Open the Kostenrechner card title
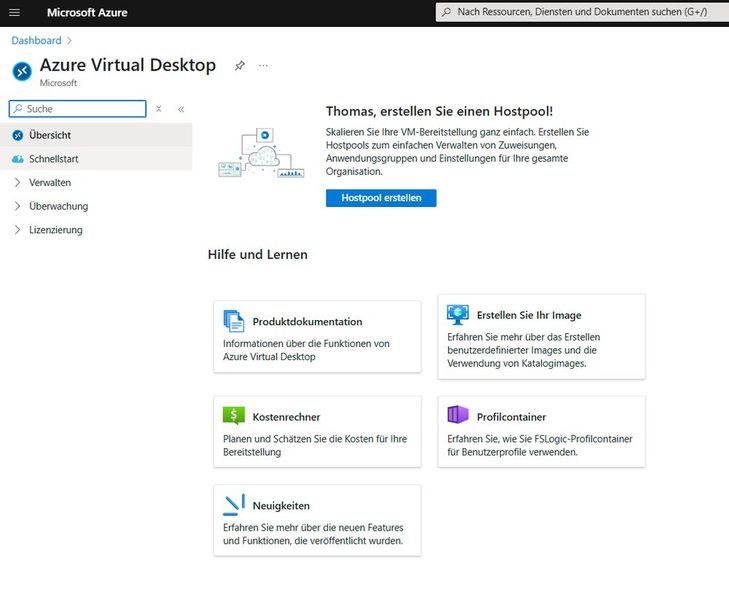The height and width of the screenshot is (600, 729). 286,417
